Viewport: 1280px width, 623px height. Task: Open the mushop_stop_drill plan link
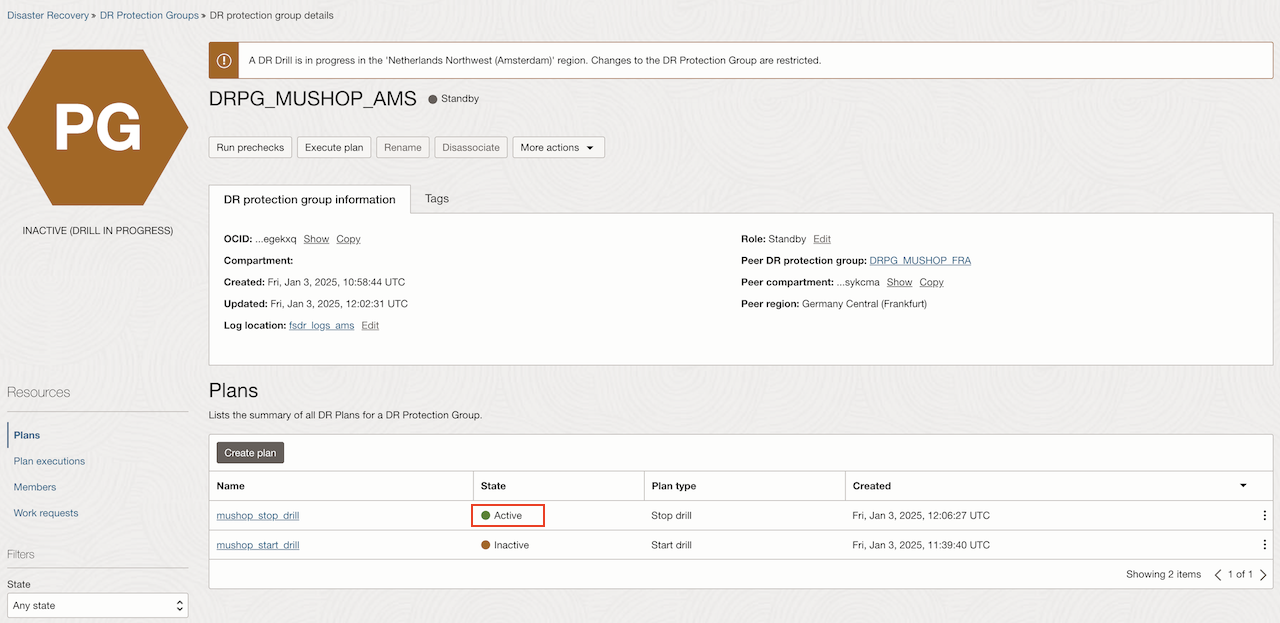[x=258, y=516]
